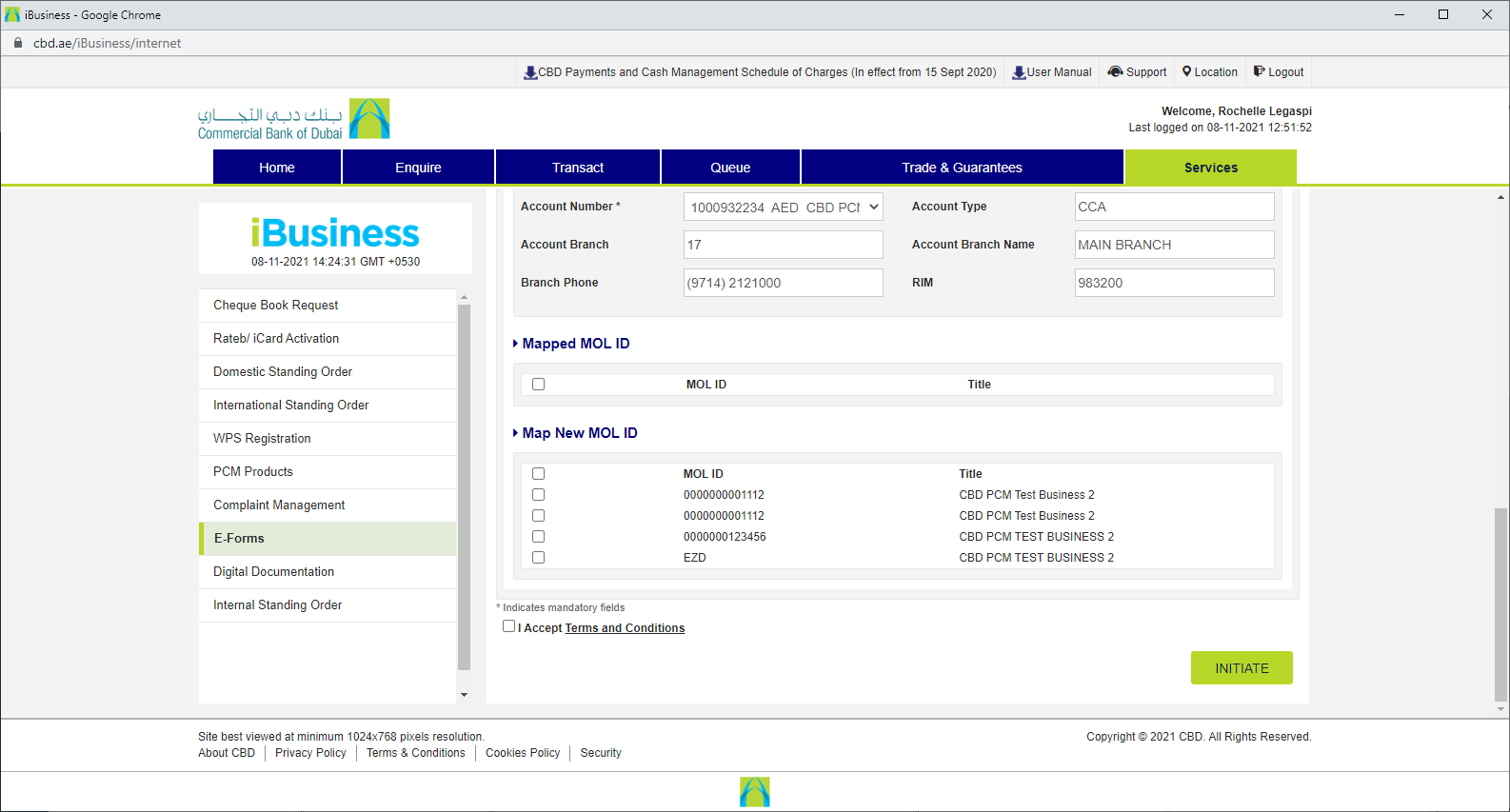Open Terms and Conditions link beside I Accept
This screenshot has width=1510, height=812.
pos(625,628)
